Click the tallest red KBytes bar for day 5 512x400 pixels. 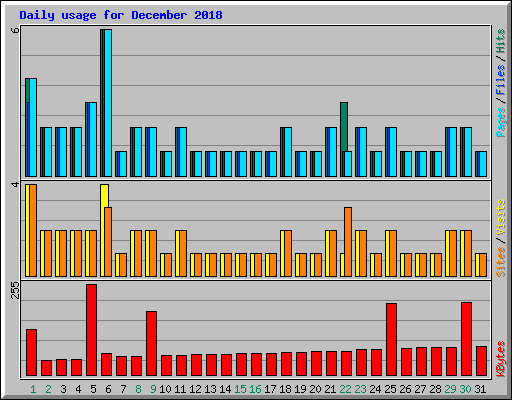pyautogui.click(x=92, y=330)
